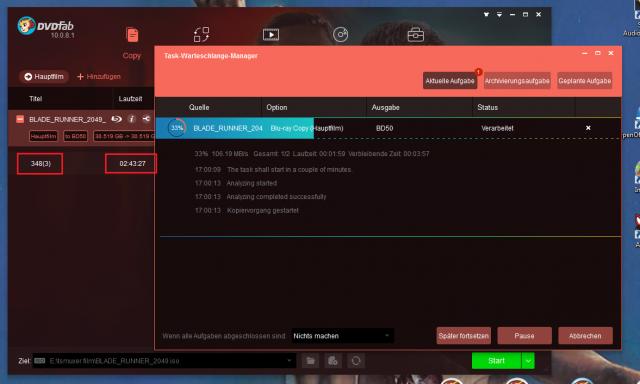Click the Verarbeitet status cell
The width and height of the screenshot is (640, 384).
(497, 128)
